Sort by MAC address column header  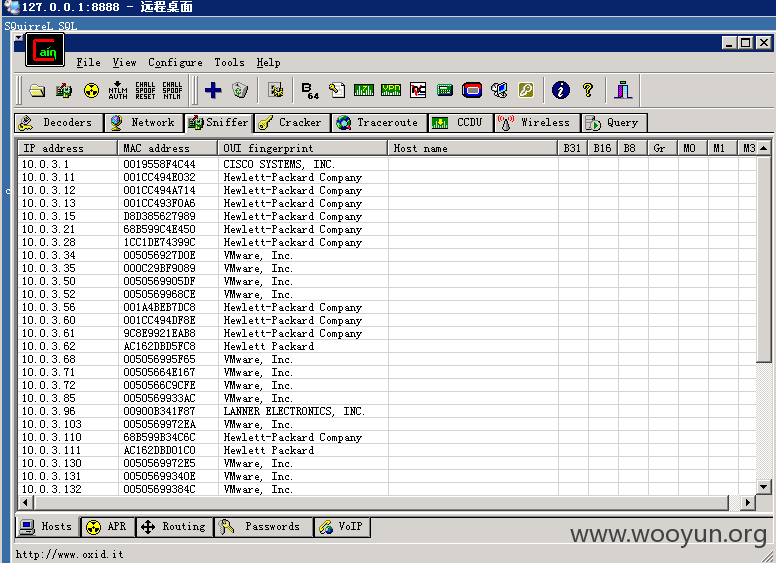[168, 148]
